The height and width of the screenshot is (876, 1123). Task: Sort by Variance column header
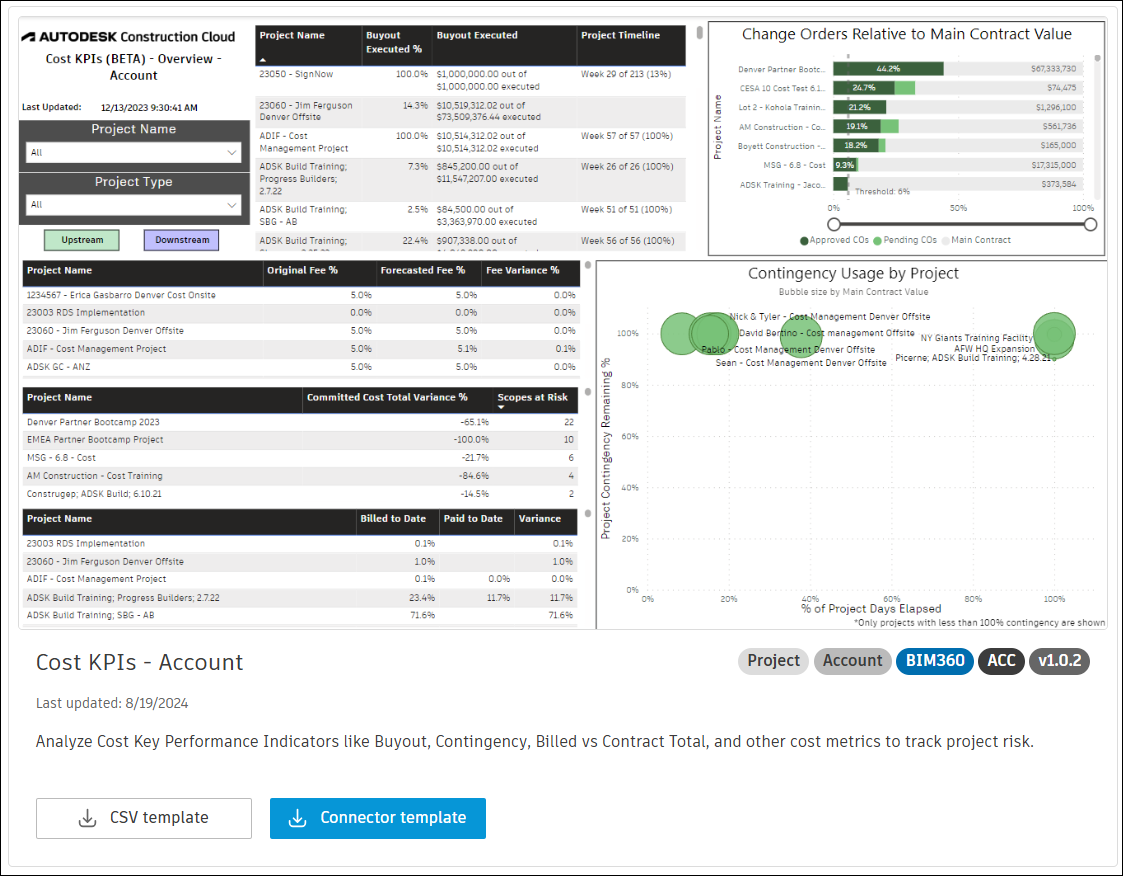[546, 521]
